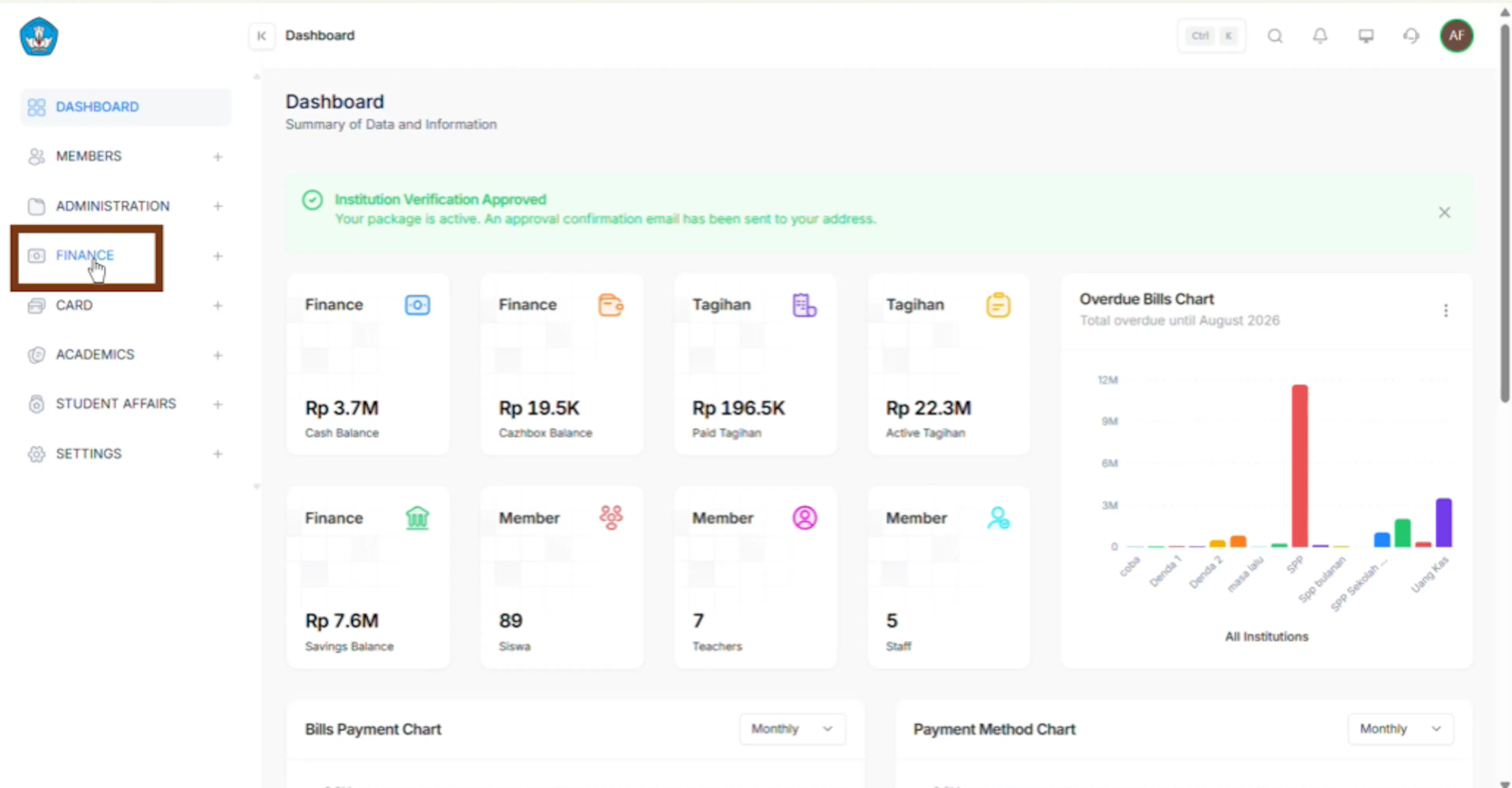This screenshot has width=1512, height=788.
Task: Open the Payment Method Chart Monthly dropdown
Action: pyautogui.click(x=1401, y=729)
